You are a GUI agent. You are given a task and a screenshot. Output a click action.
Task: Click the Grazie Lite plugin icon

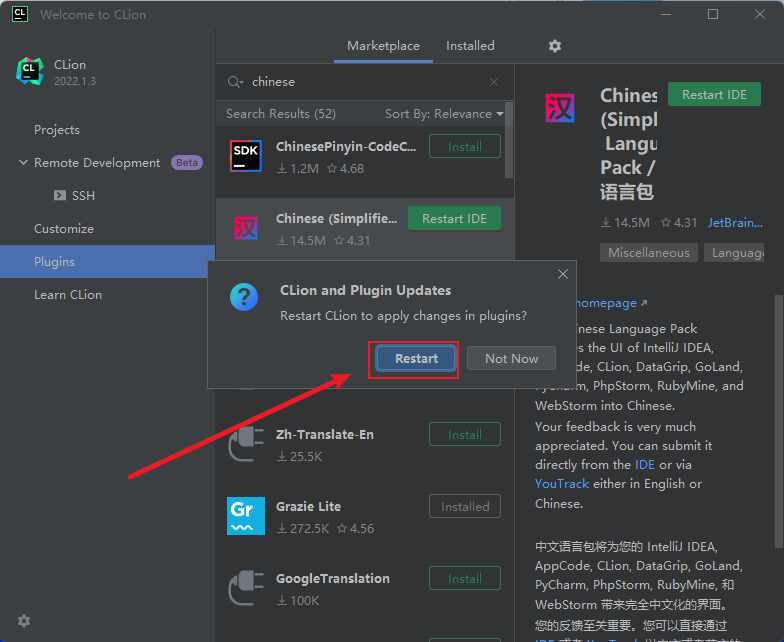246,516
